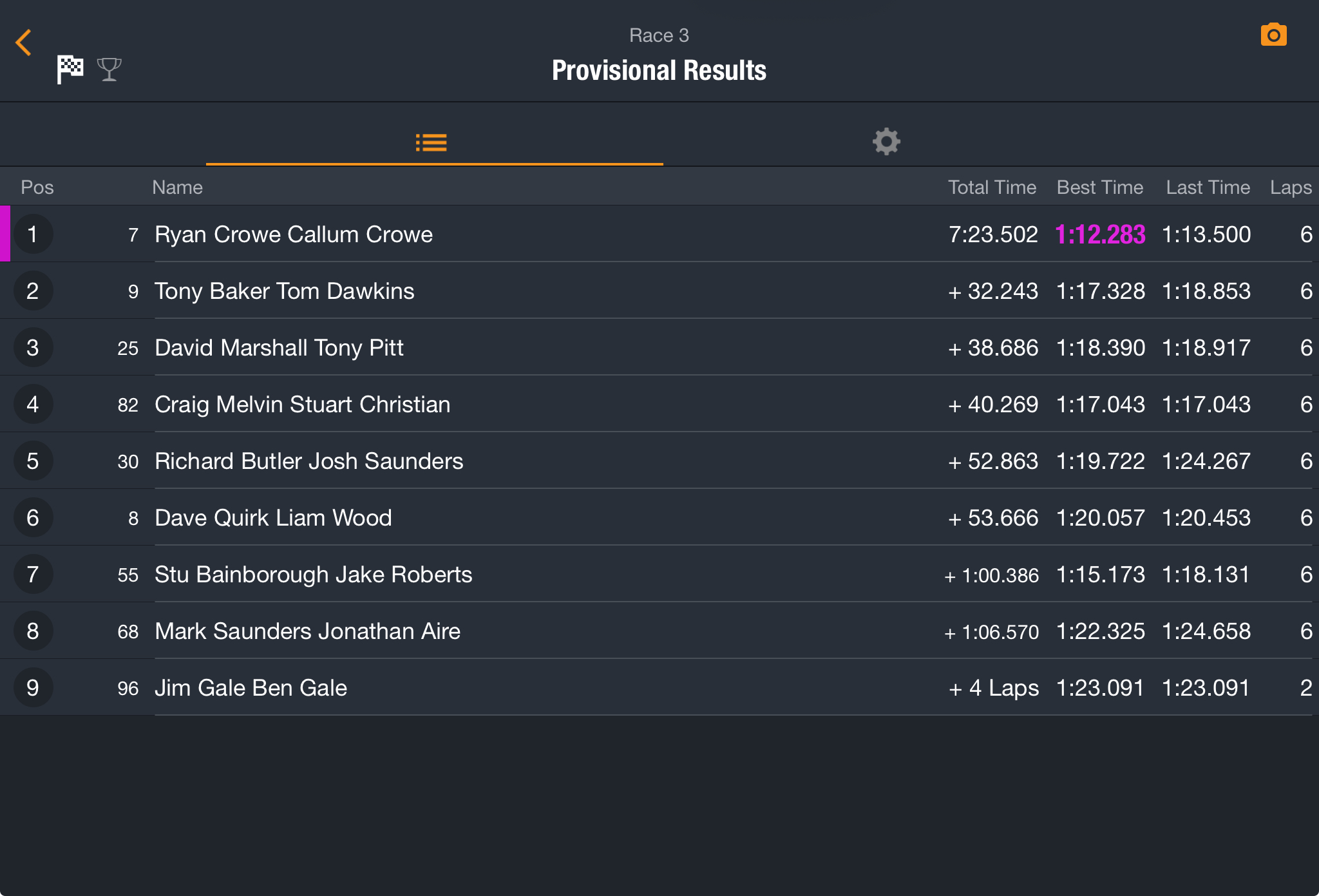Open Ryan Crowe Callum Crowe row
Image resolution: width=1319 pixels, height=896 pixels.
[x=659, y=234]
